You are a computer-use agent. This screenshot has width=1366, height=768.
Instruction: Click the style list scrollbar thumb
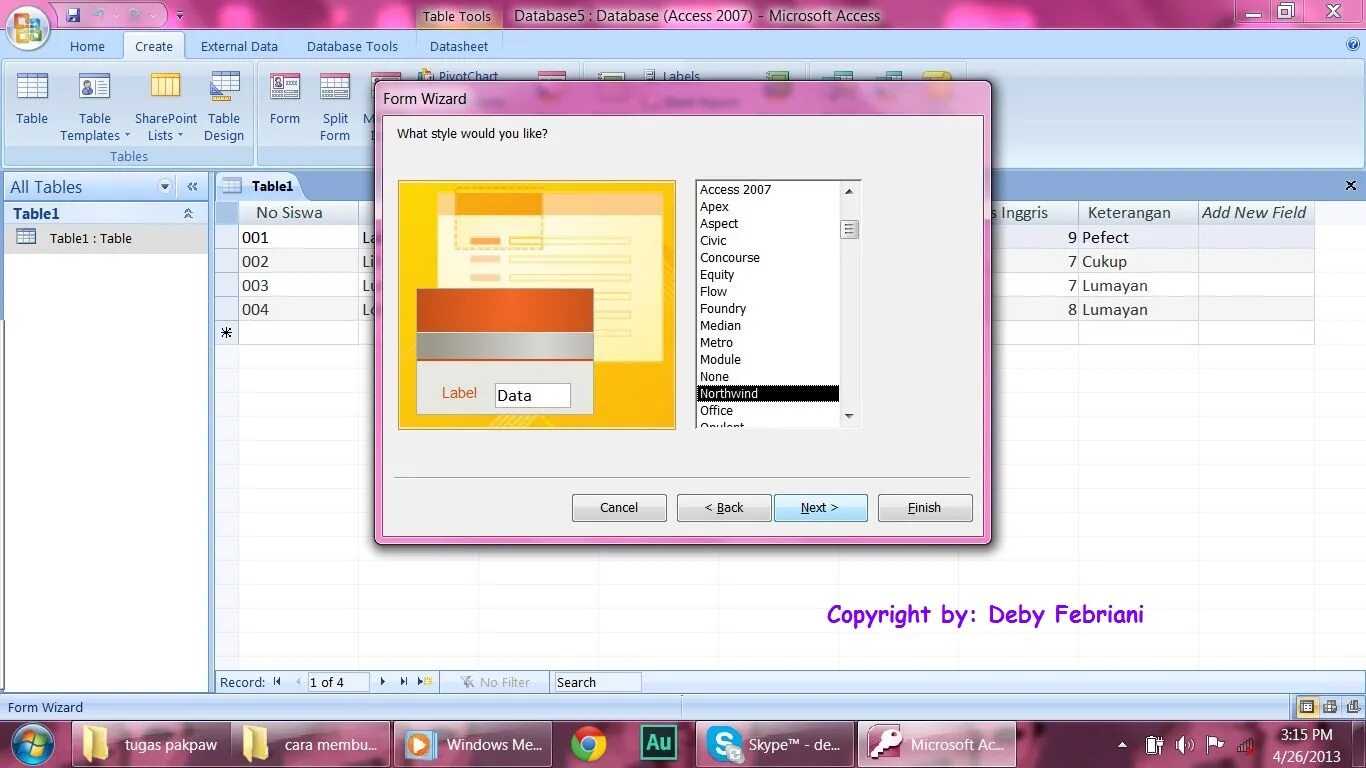pyautogui.click(x=849, y=229)
